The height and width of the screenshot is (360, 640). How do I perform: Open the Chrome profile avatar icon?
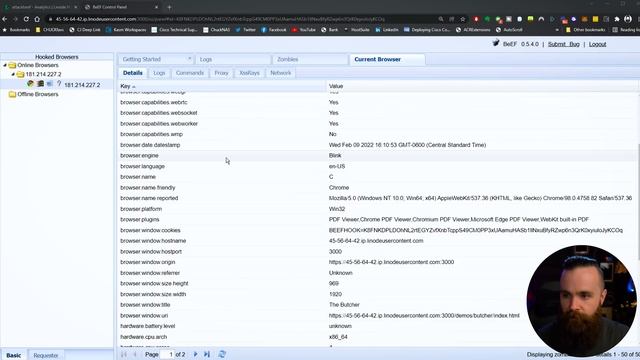(x=628, y=19)
